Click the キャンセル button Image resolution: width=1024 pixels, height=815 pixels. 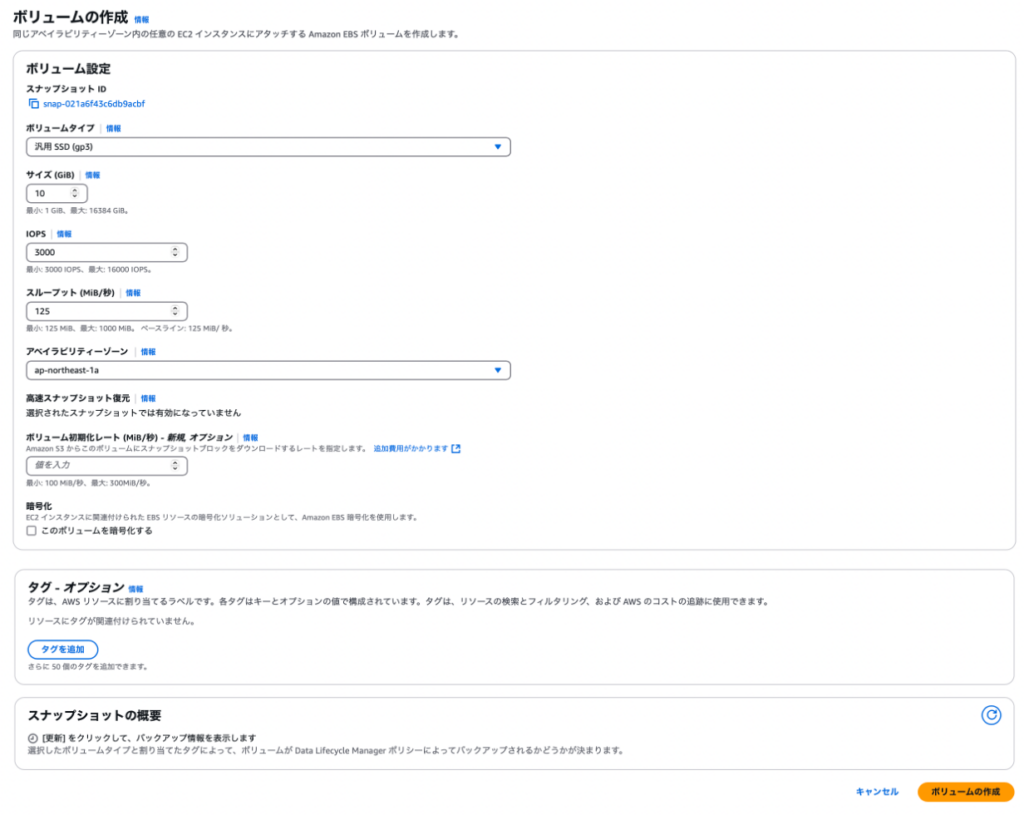[x=876, y=792]
